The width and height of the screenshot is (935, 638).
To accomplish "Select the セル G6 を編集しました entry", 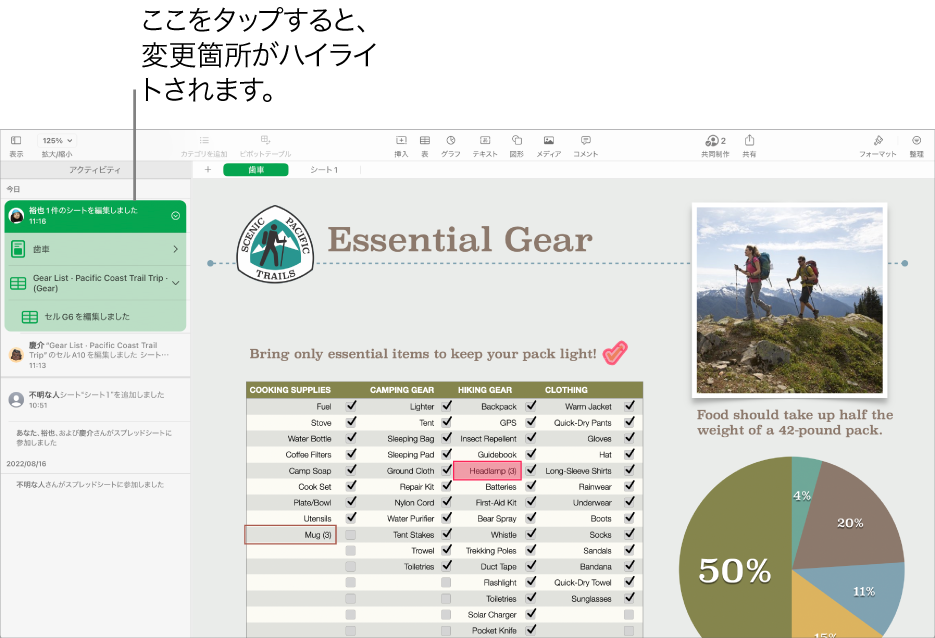I will click(x=95, y=317).
